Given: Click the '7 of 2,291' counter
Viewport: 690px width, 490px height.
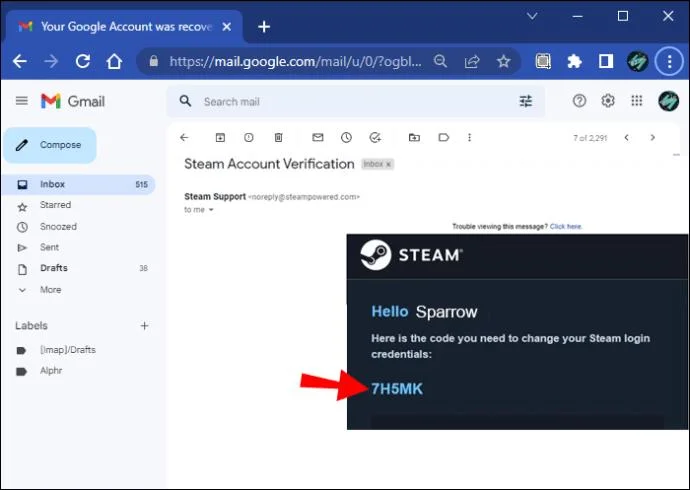Looking at the screenshot, I should coord(590,138).
